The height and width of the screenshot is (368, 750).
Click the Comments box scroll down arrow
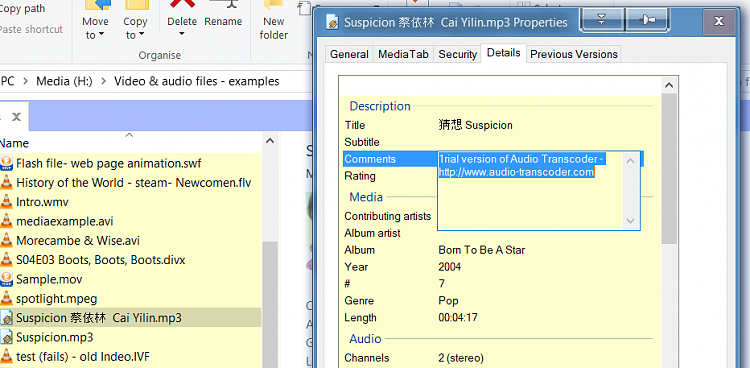click(630, 221)
